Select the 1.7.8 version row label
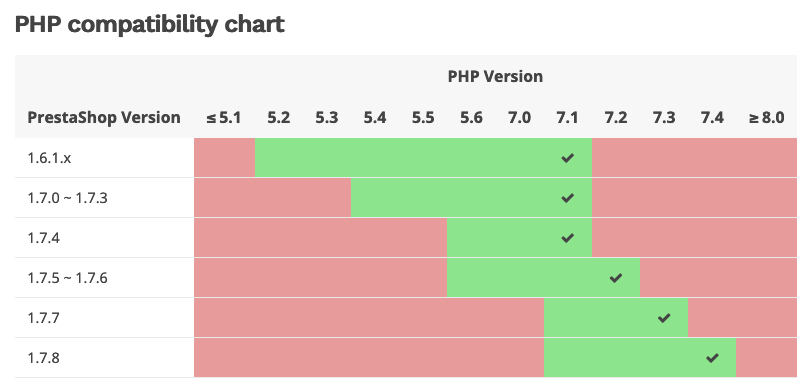Image resolution: width=810 pixels, height=384 pixels. pos(43,358)
